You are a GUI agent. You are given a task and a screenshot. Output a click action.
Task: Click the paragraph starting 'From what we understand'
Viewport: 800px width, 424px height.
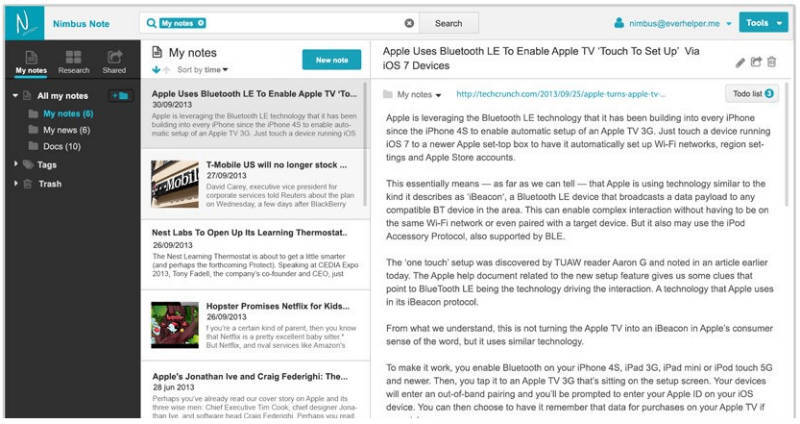pyautogui.click(x=579, y=335)
